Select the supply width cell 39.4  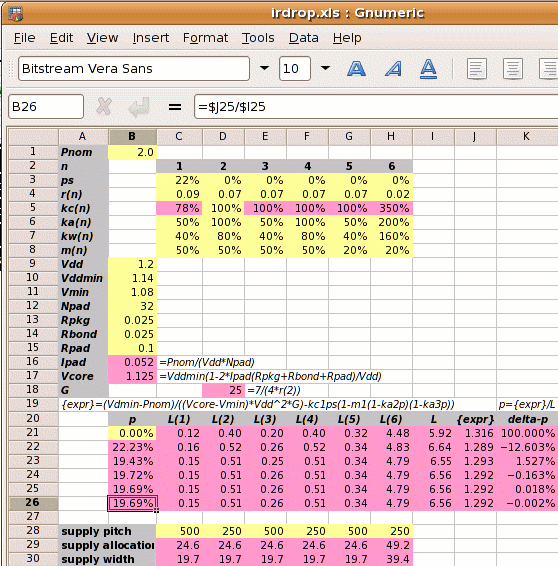[x=392, y=559]
